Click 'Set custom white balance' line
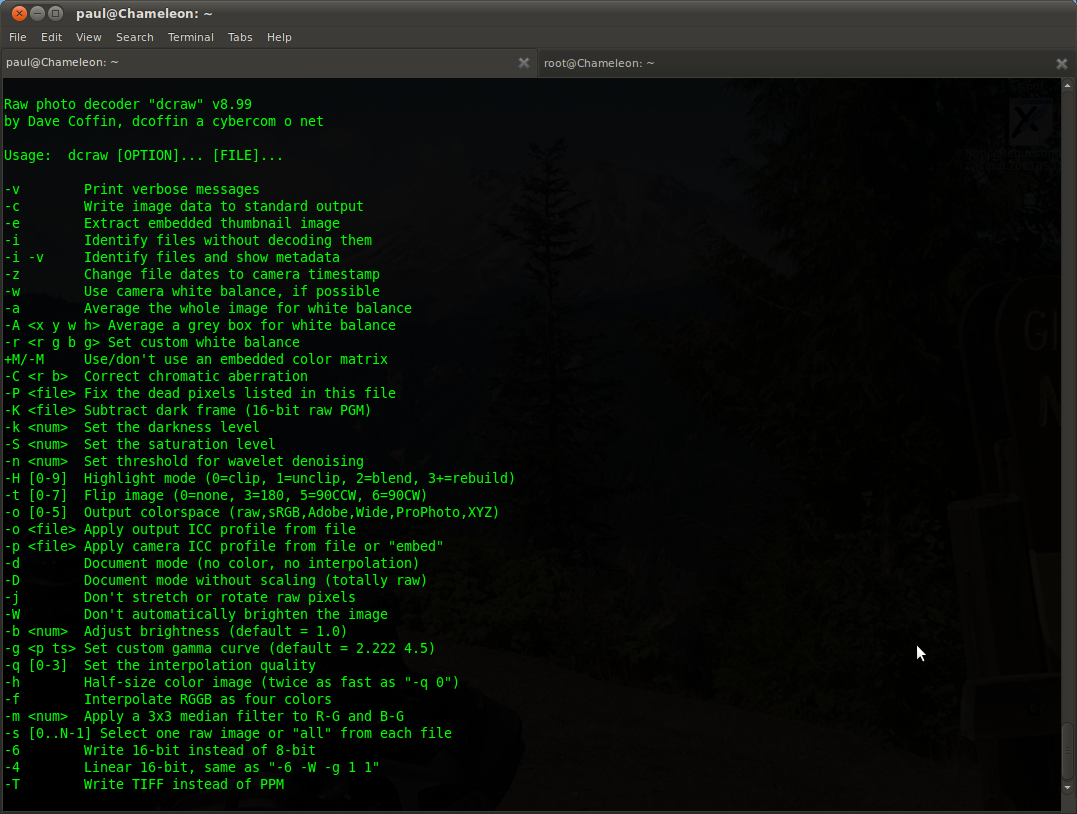1077x814 pixels. point(152,342)
